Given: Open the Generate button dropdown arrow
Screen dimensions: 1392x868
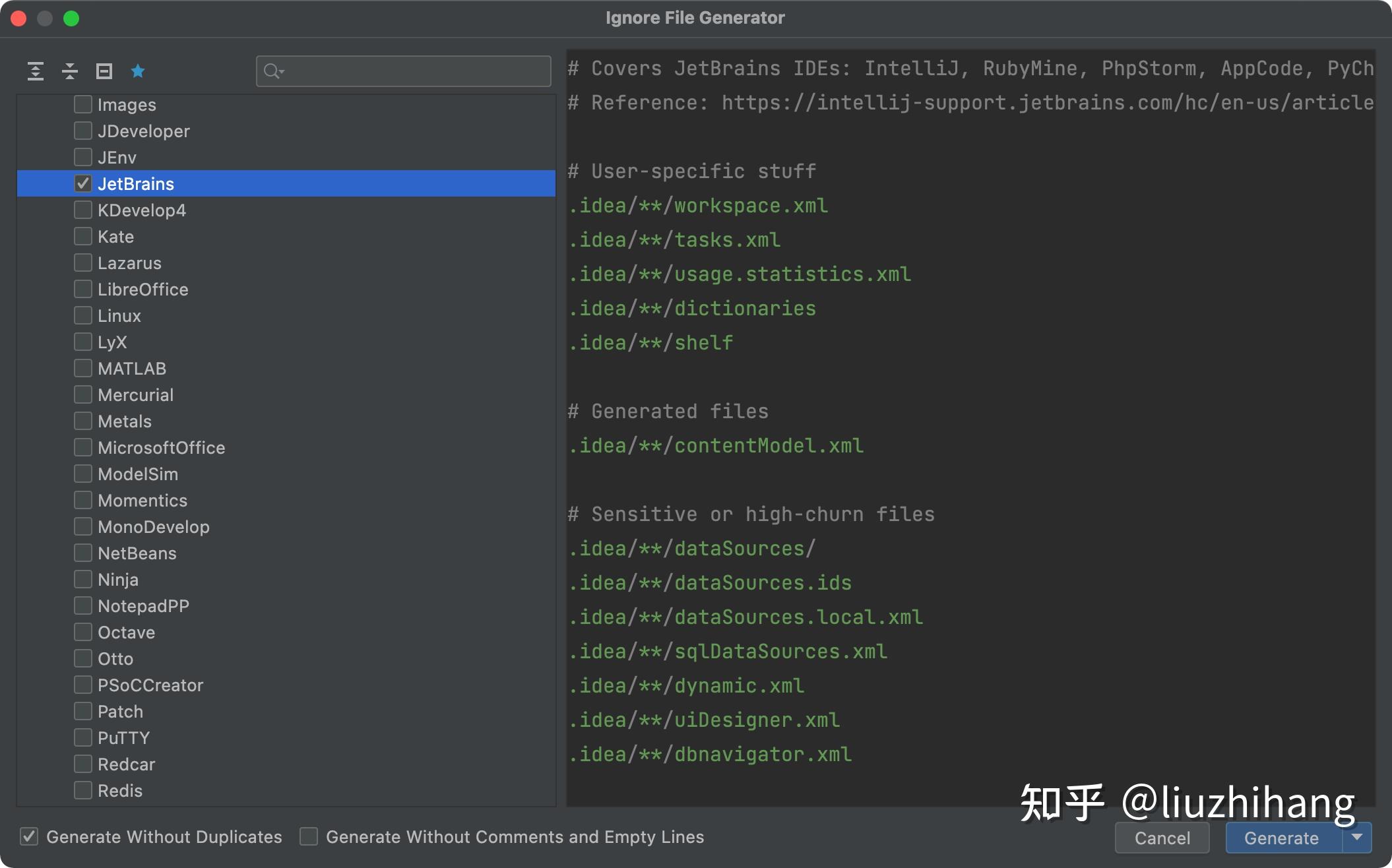Looking at the screenshot, I should coord(1357,837).
